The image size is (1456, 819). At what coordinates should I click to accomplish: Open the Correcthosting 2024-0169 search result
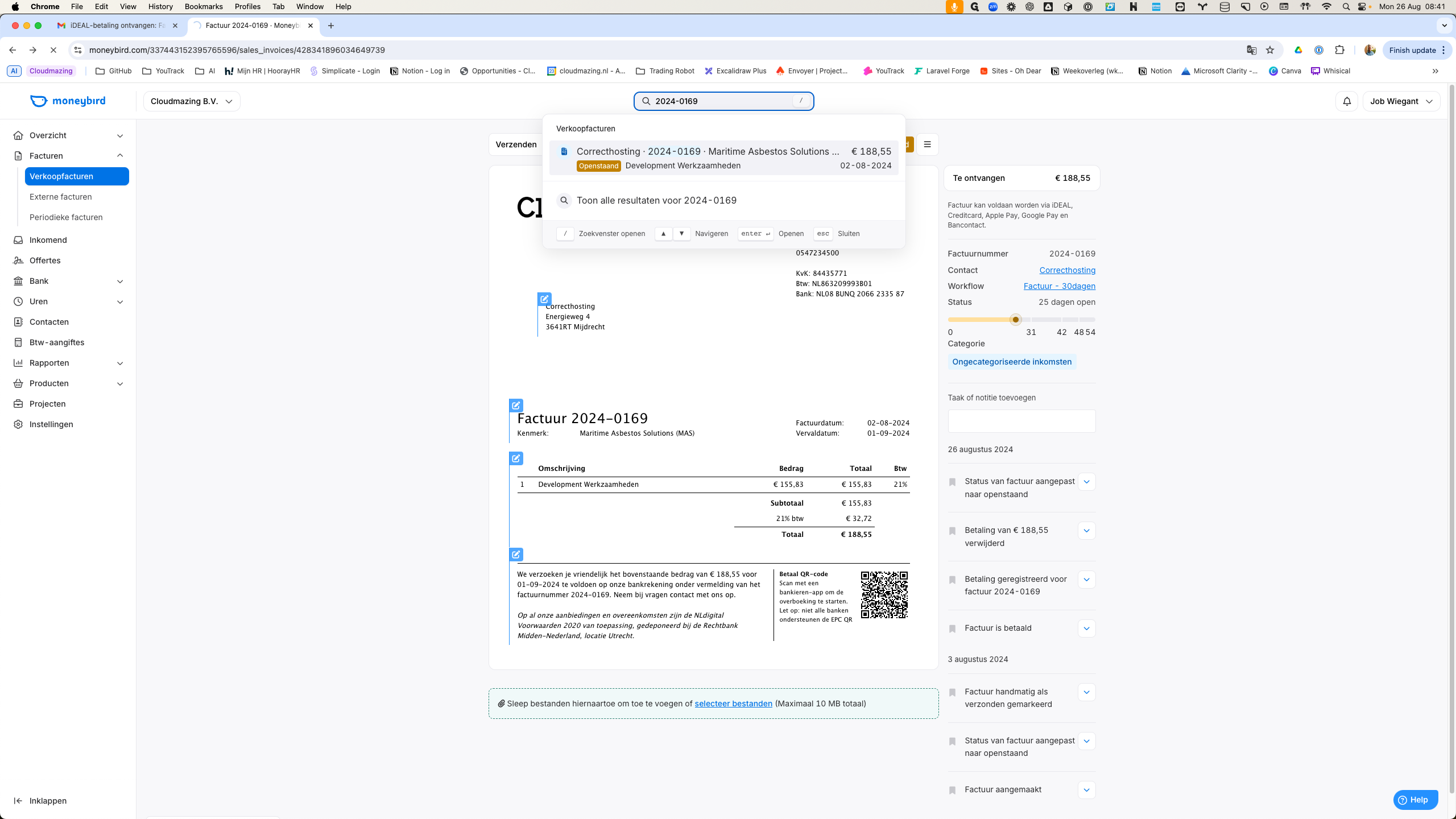click(723, 158)
